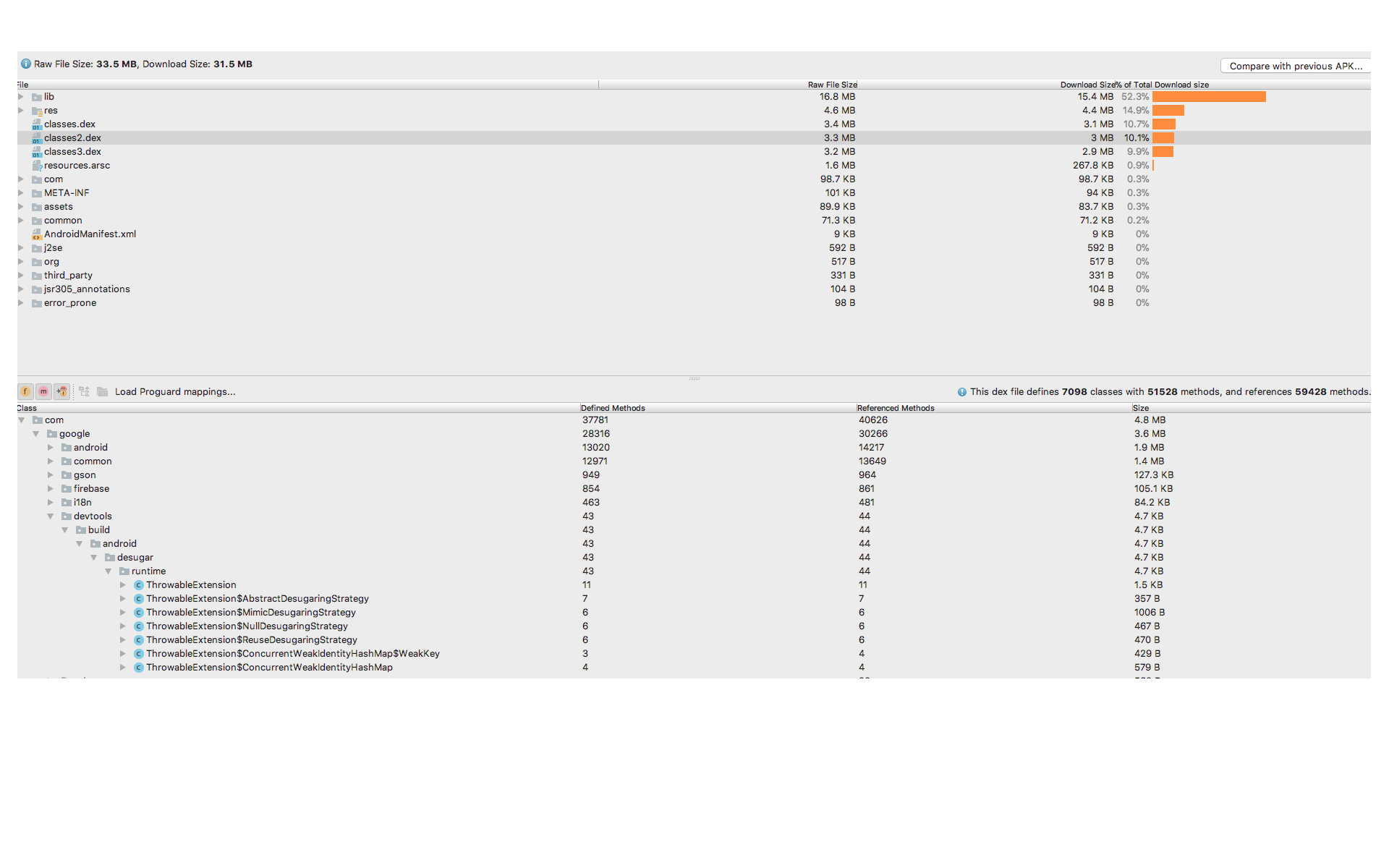The width and height of the screenshot is (1389, 868).
Task: Expand the lib folder
Action: (x=21, y=97)
